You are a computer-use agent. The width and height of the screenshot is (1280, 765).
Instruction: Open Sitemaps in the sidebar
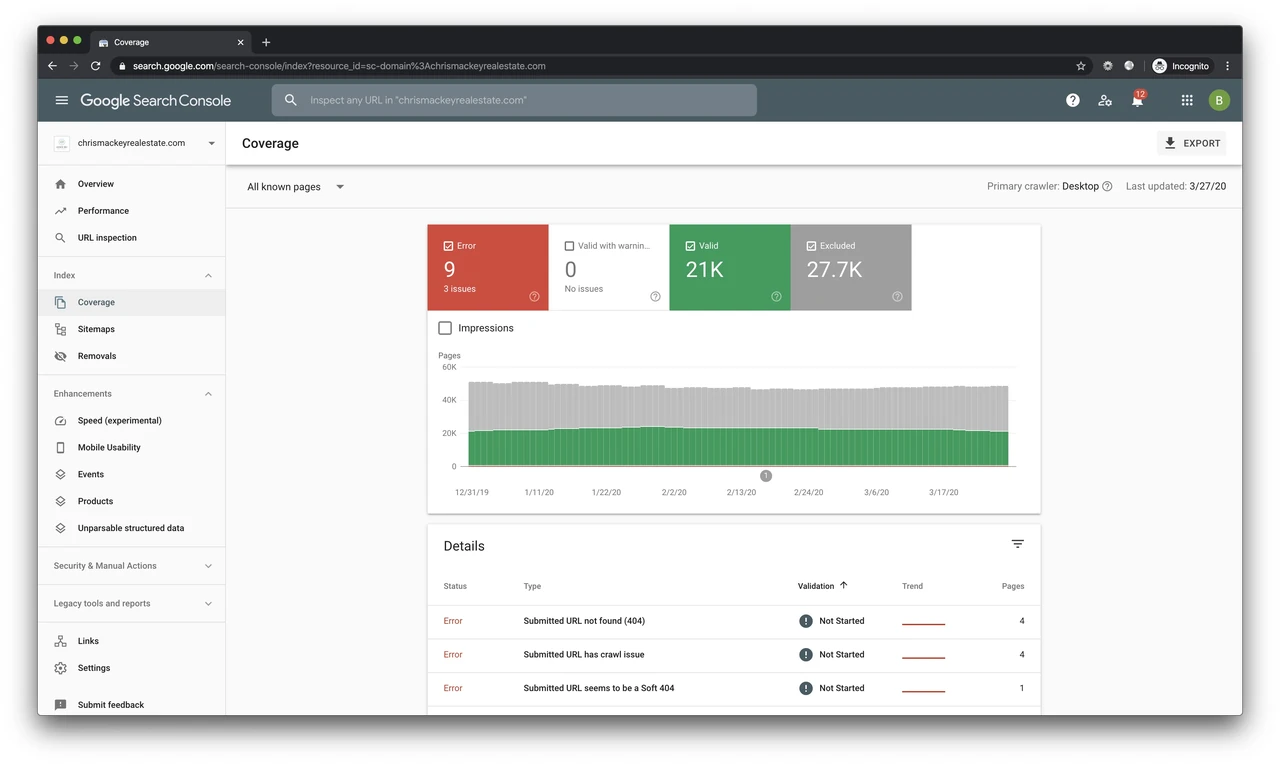132,329
